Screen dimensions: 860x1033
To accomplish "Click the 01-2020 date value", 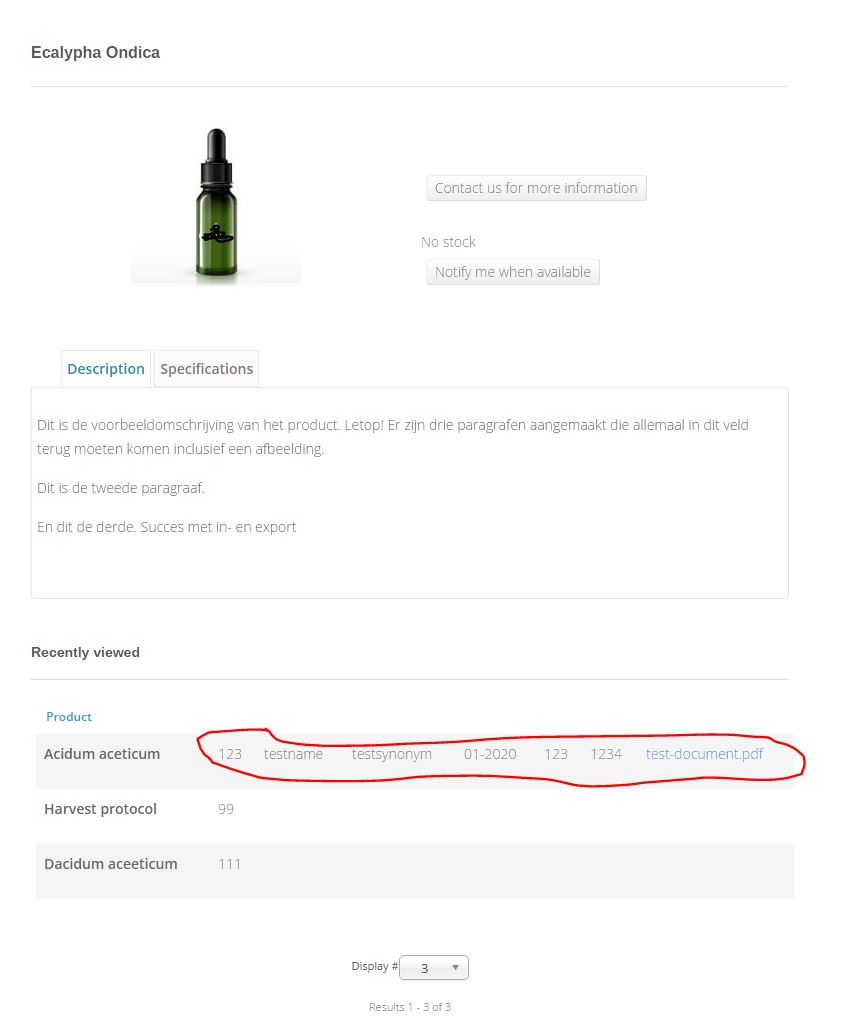I will (x=490, y=754).
